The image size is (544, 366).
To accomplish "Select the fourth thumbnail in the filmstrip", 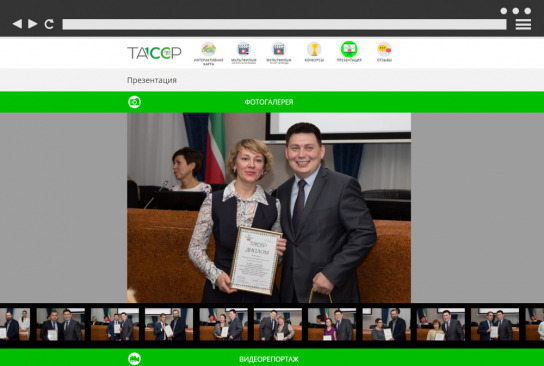I will 169,324.
